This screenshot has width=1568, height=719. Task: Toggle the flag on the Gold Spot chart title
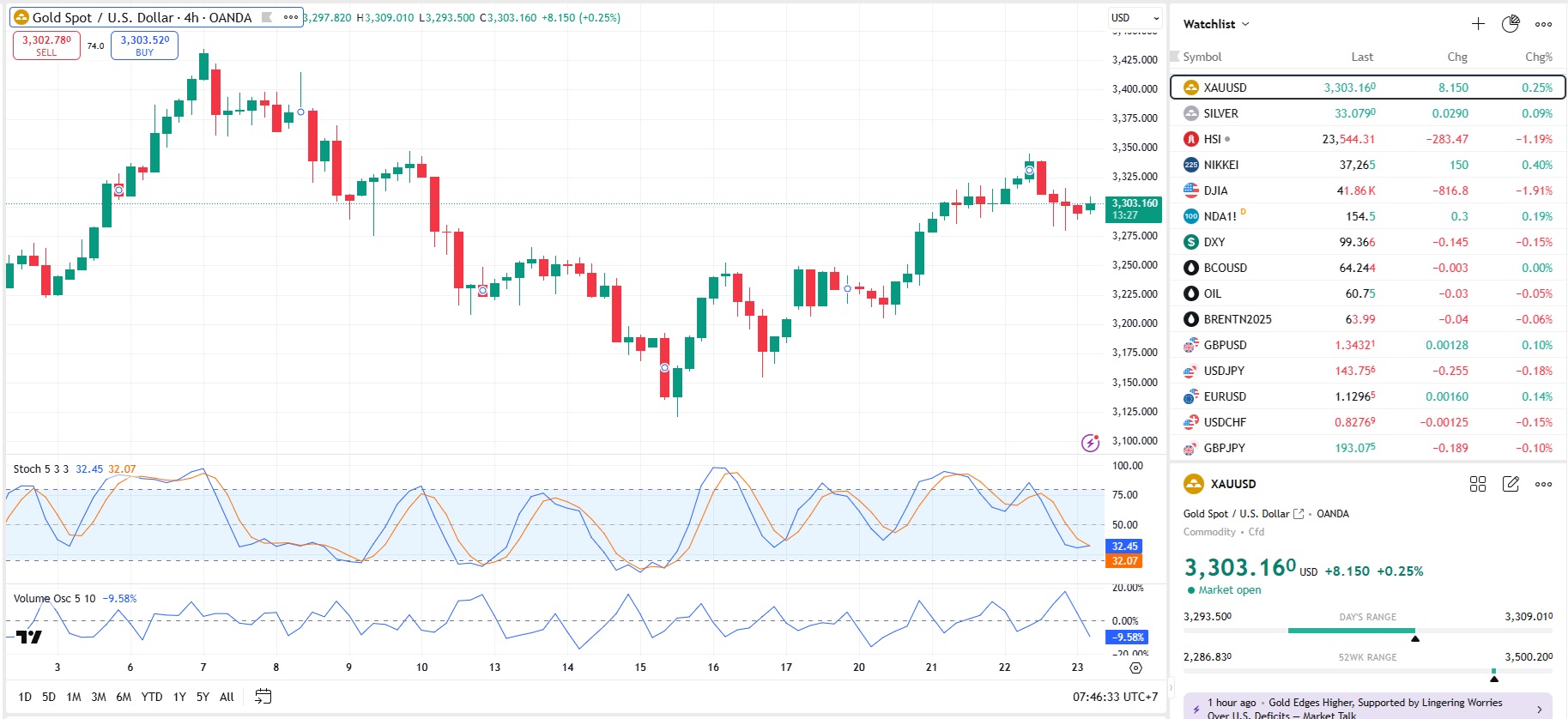pos(267,17)
